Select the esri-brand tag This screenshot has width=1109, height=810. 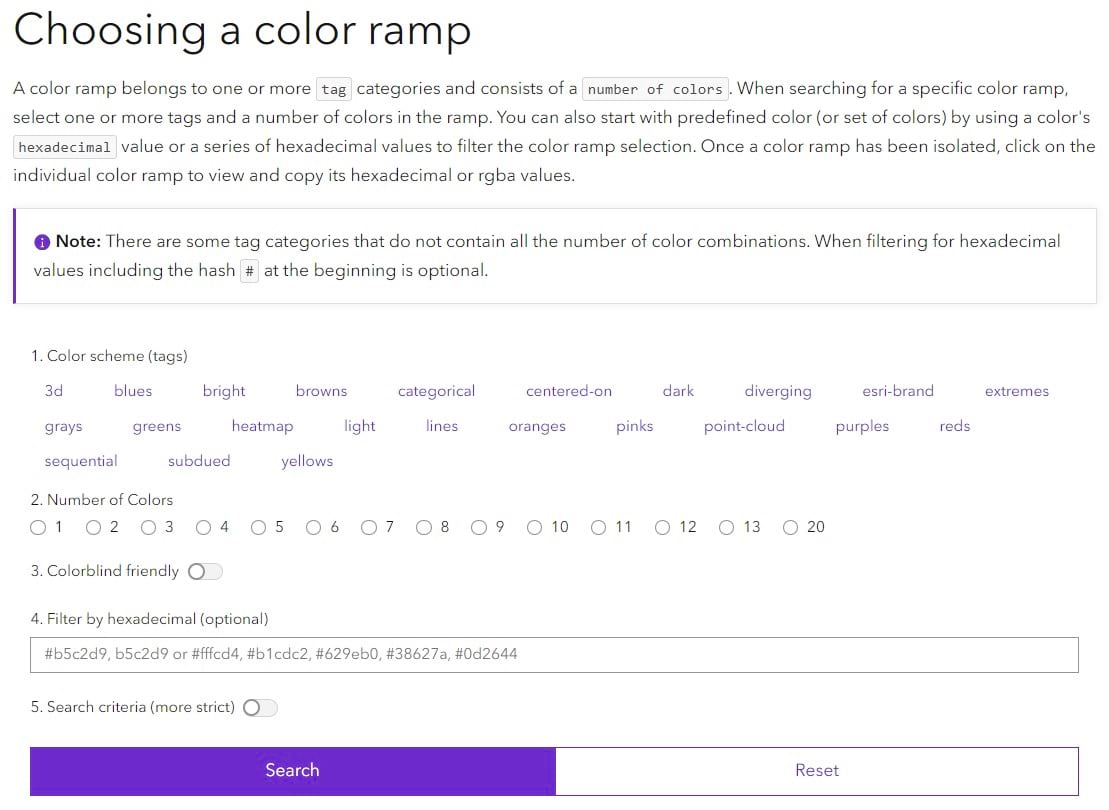(x=897, y=391)
